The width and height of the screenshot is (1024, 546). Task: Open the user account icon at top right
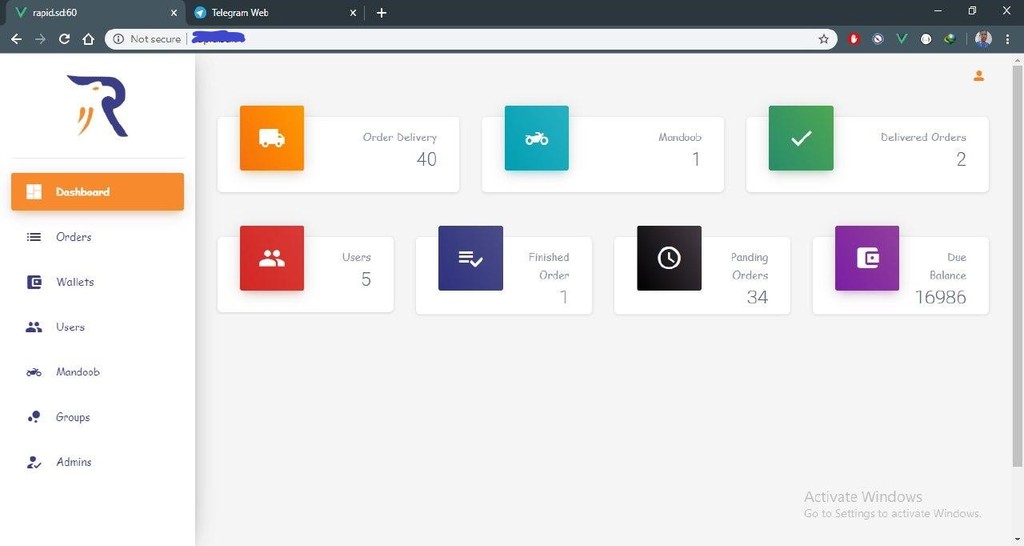coord(978,76)
